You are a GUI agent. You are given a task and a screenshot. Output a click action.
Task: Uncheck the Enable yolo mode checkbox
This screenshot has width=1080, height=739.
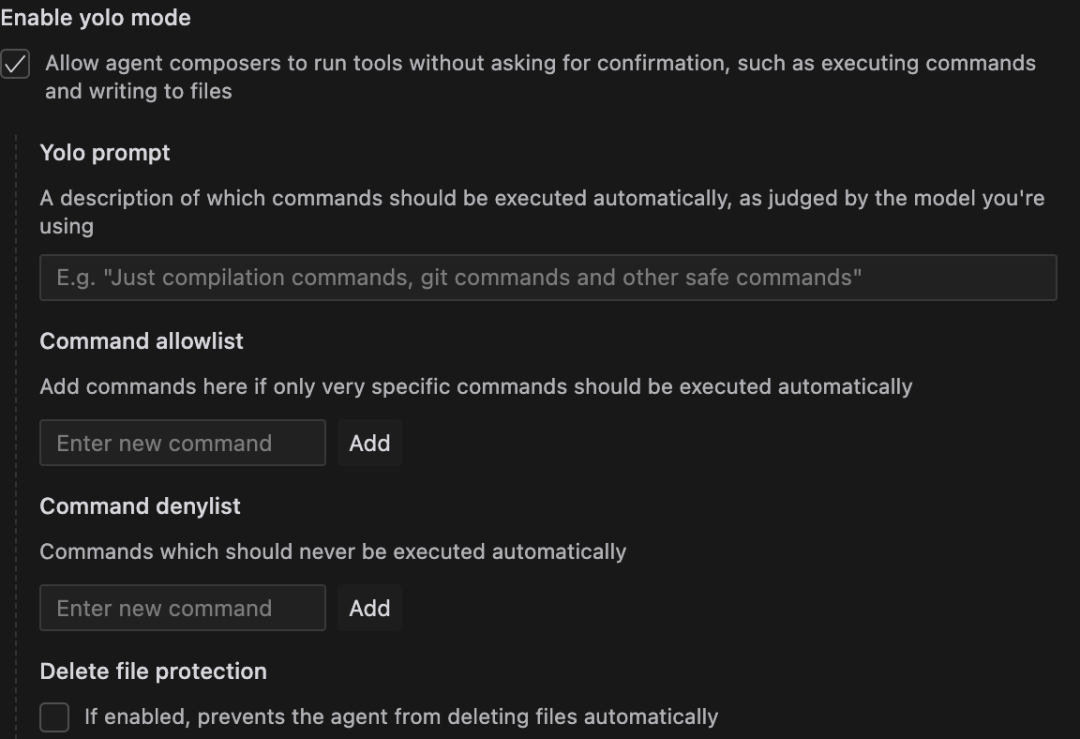tap(15, 64)
